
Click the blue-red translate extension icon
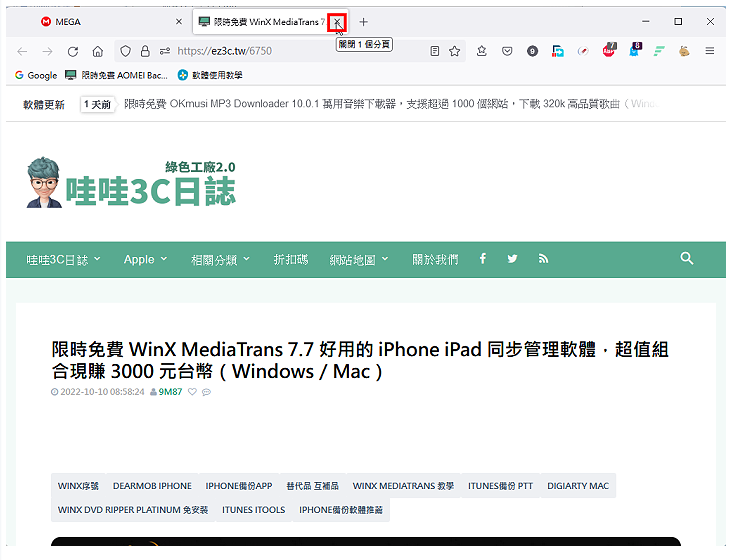coord(558,51)
